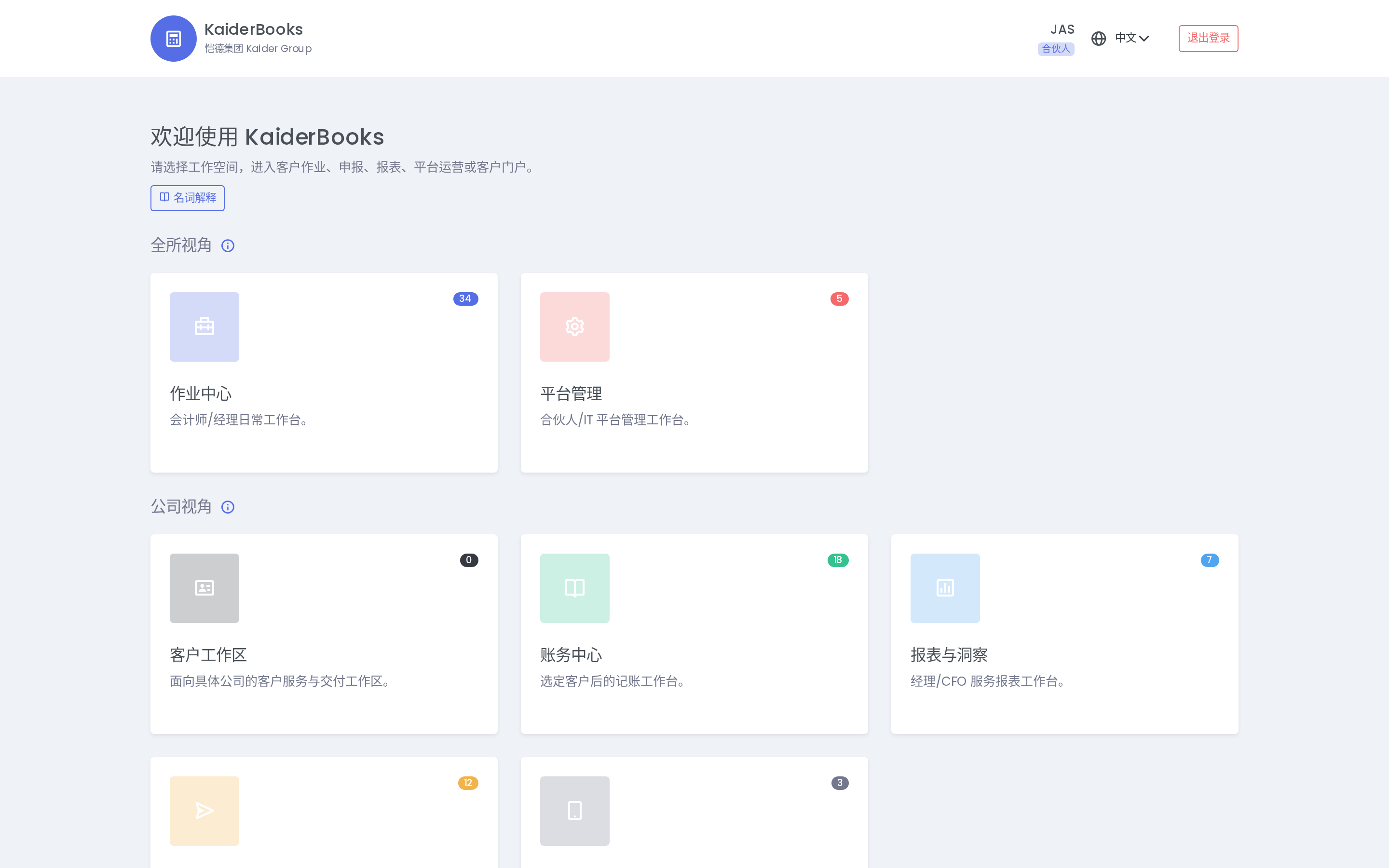The image size is (1389, 868).
Task: Click the black 0 badge on 客户工作区
Action: (x=469, y=560)
